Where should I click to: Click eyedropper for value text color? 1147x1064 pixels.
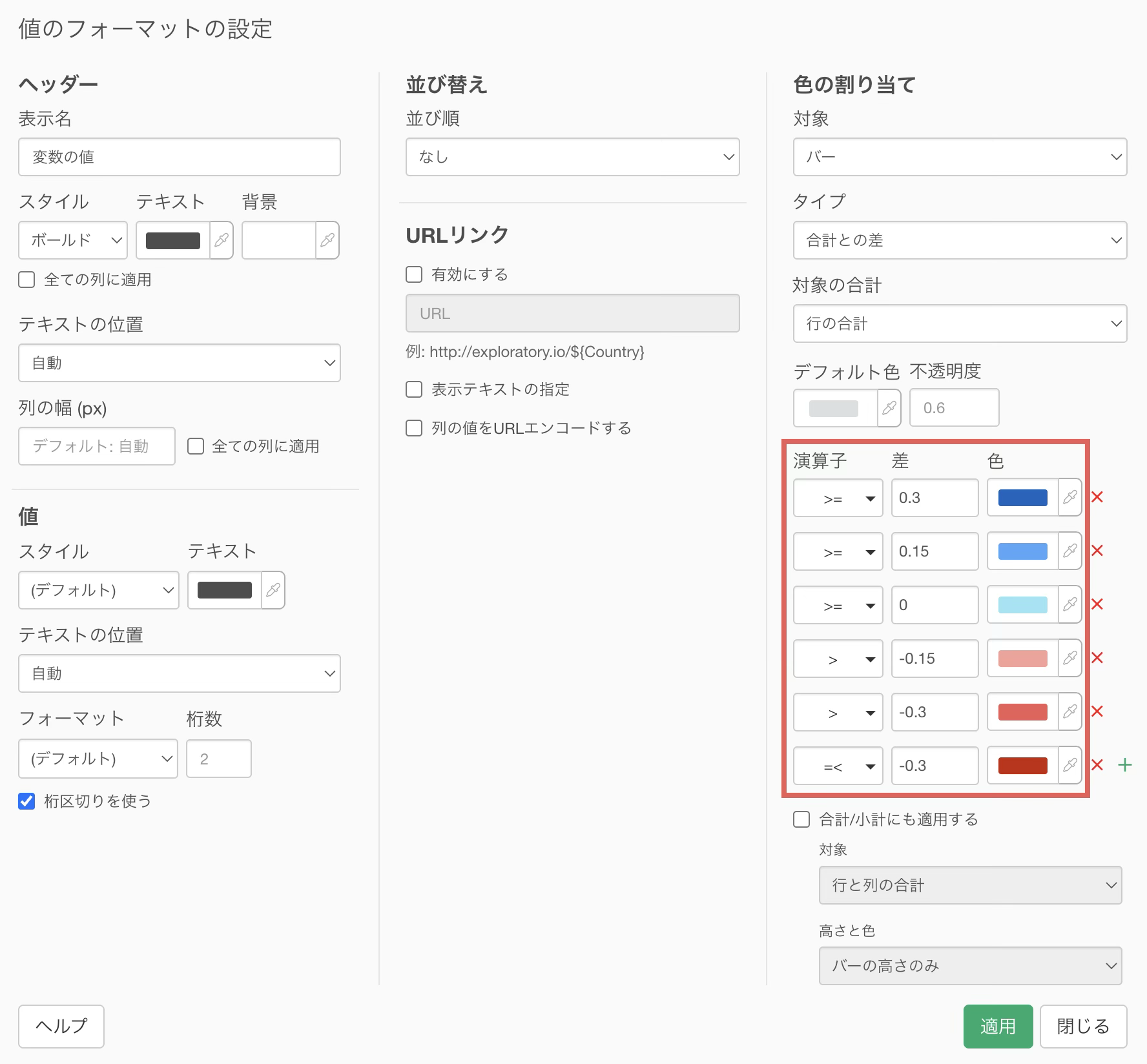[273, 590]
